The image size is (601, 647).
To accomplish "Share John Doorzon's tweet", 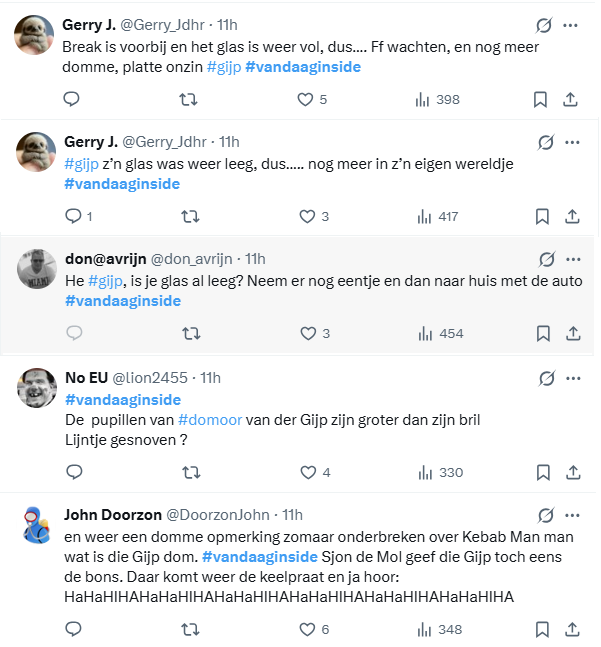I will point(572,629).
